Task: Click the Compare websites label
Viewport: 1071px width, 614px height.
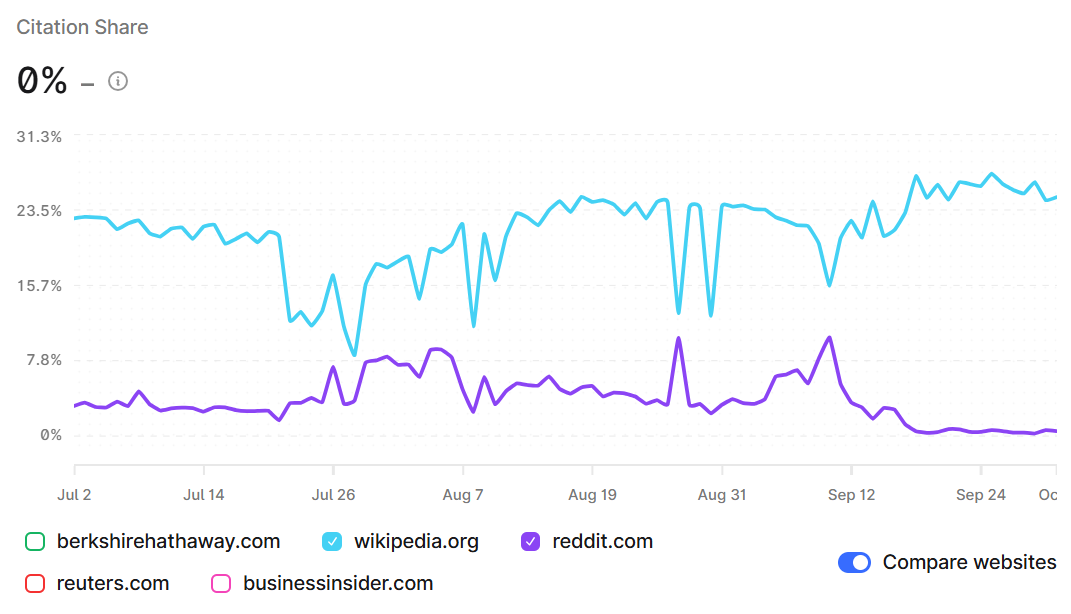Action: point(969,562)
